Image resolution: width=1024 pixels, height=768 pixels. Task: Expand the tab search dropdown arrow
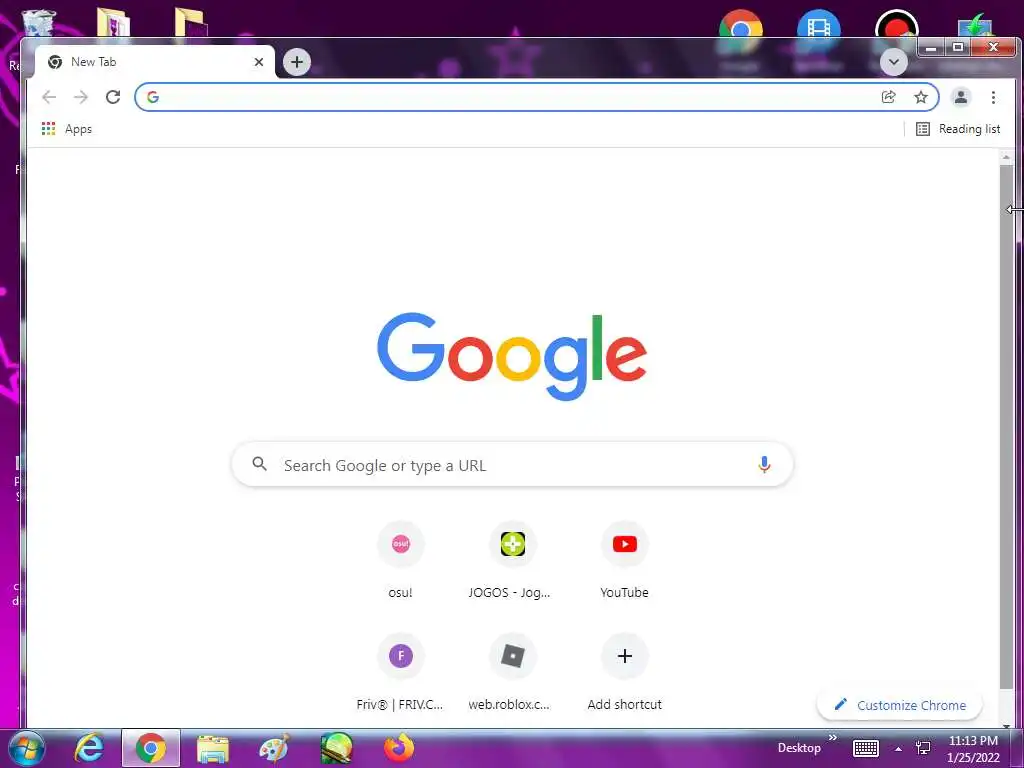tap(893, 62)
